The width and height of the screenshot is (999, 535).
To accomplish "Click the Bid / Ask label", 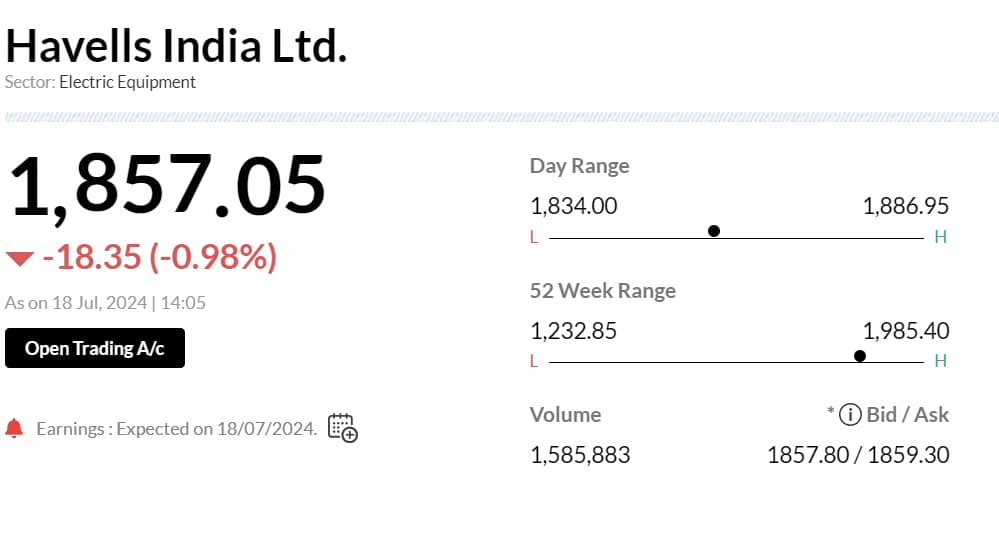I will pyautogui.click(x=909, y=414).
